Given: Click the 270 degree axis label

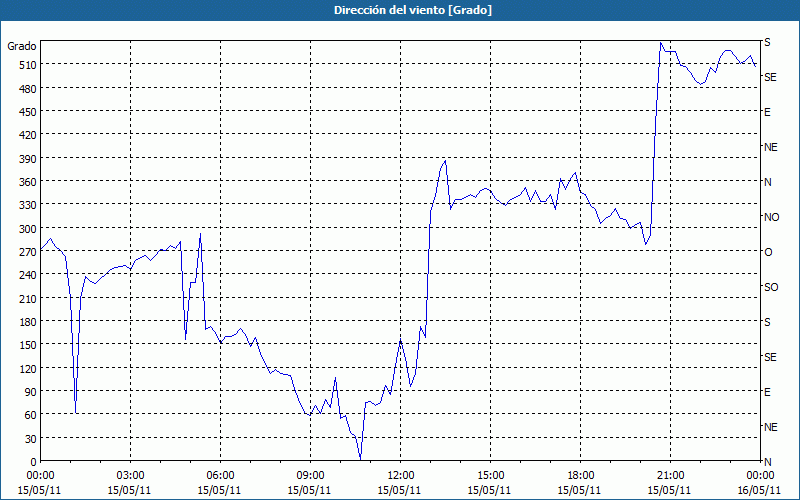Looking at the screenshot, I should 29,252.
